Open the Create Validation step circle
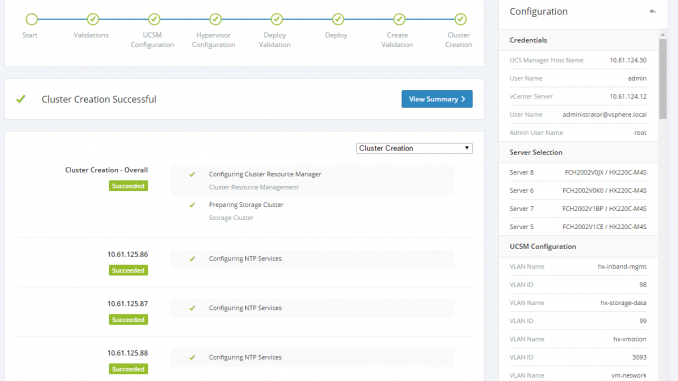Screen dimensions: 678x381 399,19
